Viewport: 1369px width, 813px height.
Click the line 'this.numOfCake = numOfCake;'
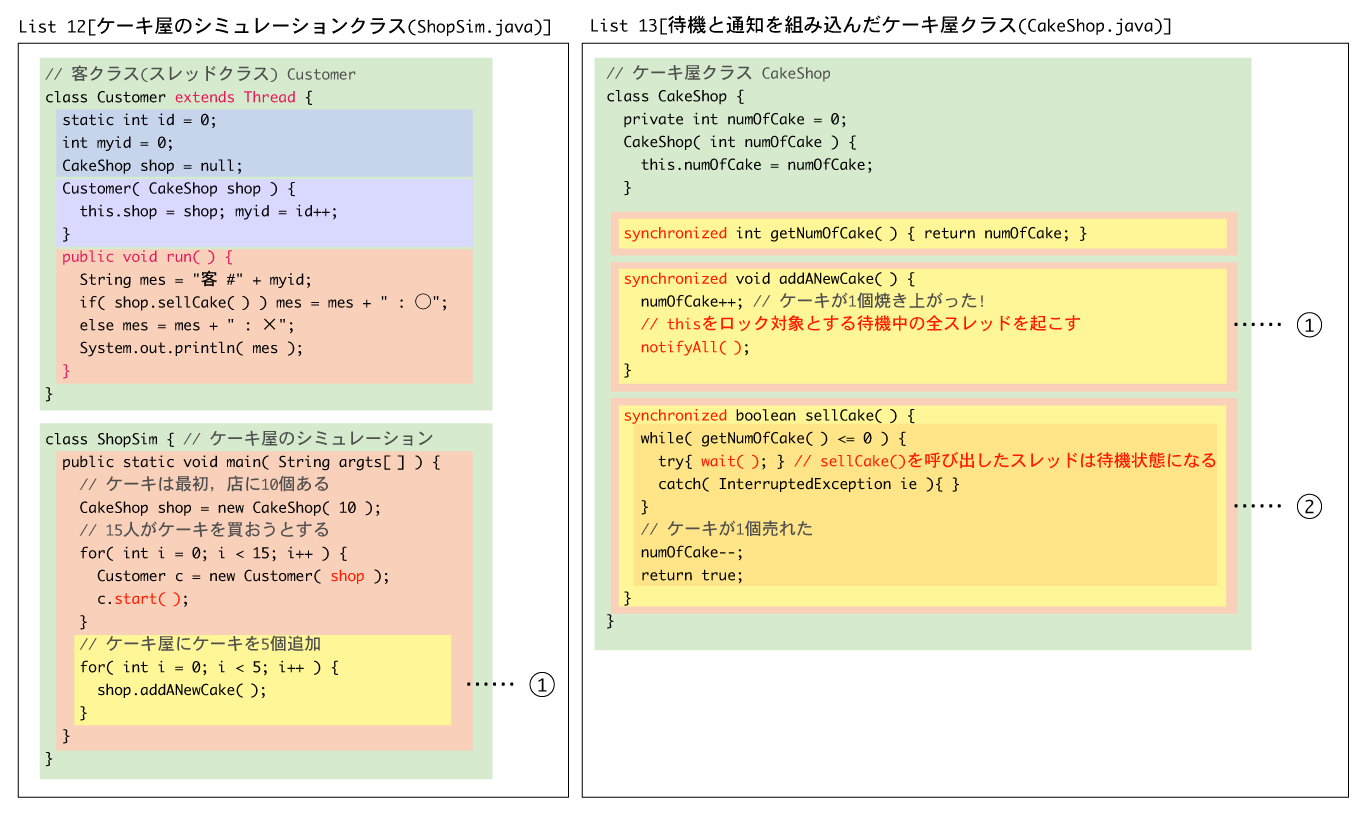point(757,165)
